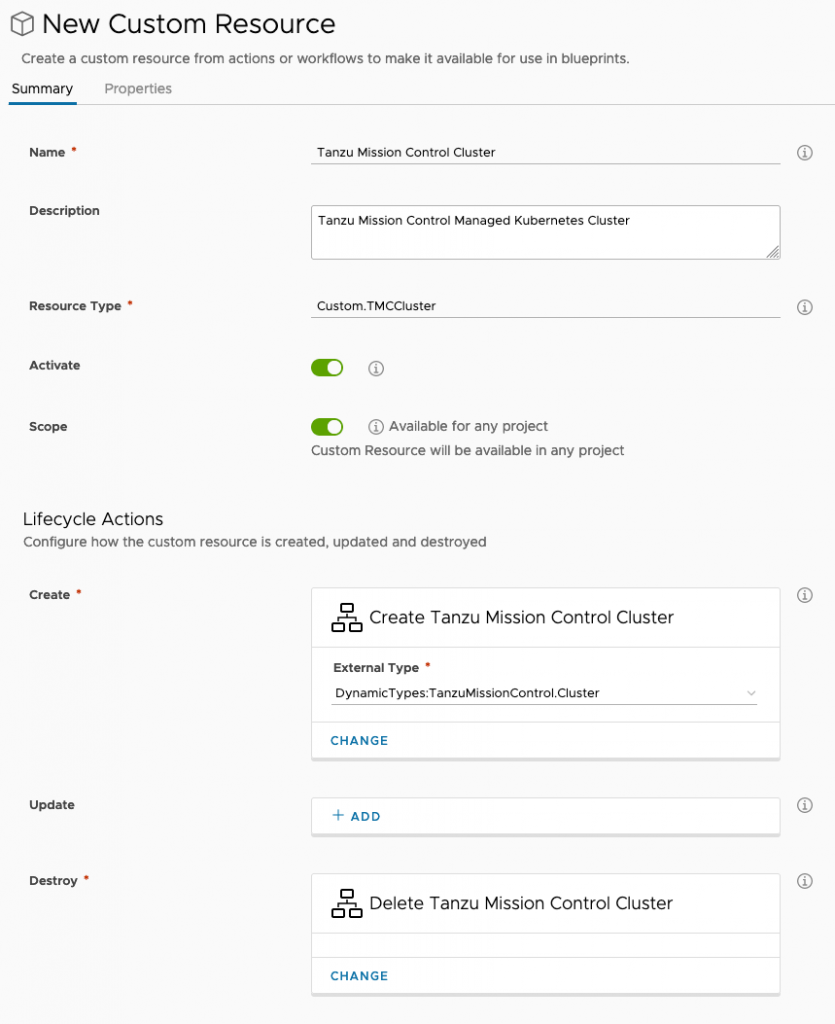
Task: Click the workflow icon in Delete Tanzu card
Action: coord(347,903)
